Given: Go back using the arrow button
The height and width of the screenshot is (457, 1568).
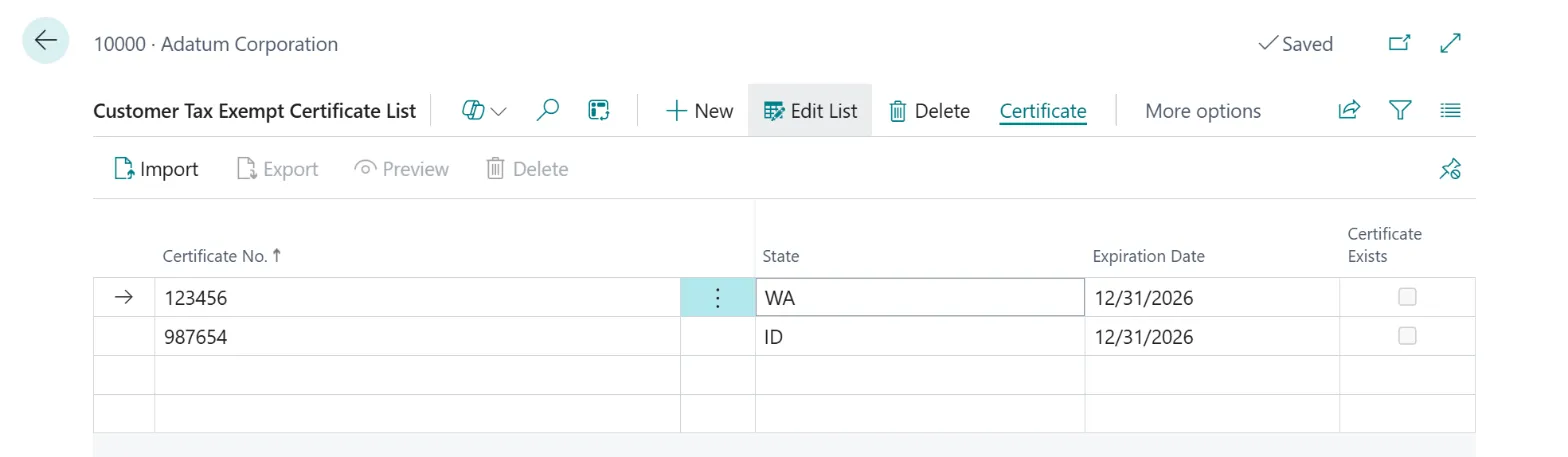Looking at the screenshot, I should (x=46, y=41).
